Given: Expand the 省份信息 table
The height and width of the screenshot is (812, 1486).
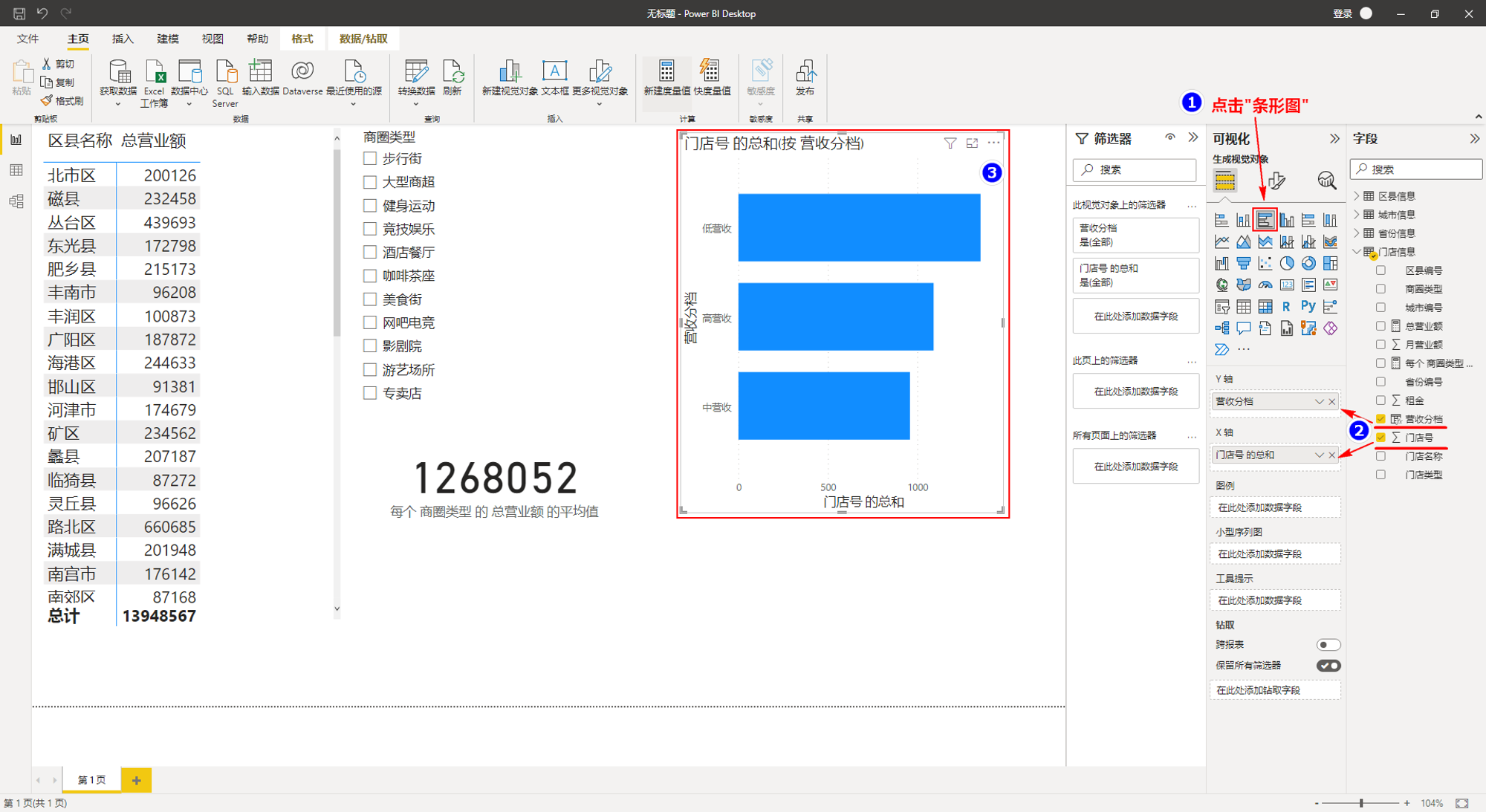Looking at the screenshot, I should pyautogui.click(x=1357, y=233).
